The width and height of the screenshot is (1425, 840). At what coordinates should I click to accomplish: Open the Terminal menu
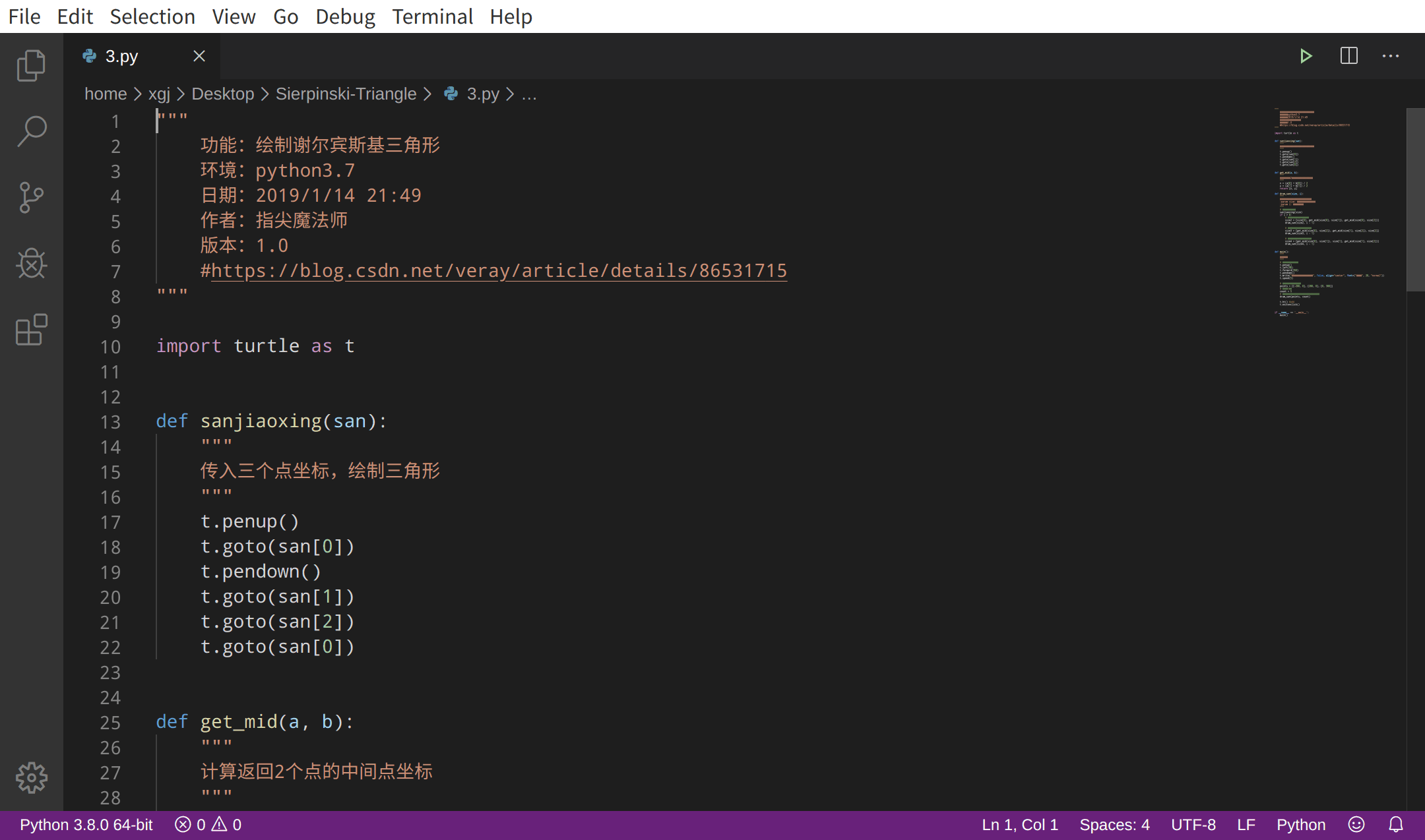(433, 16)
